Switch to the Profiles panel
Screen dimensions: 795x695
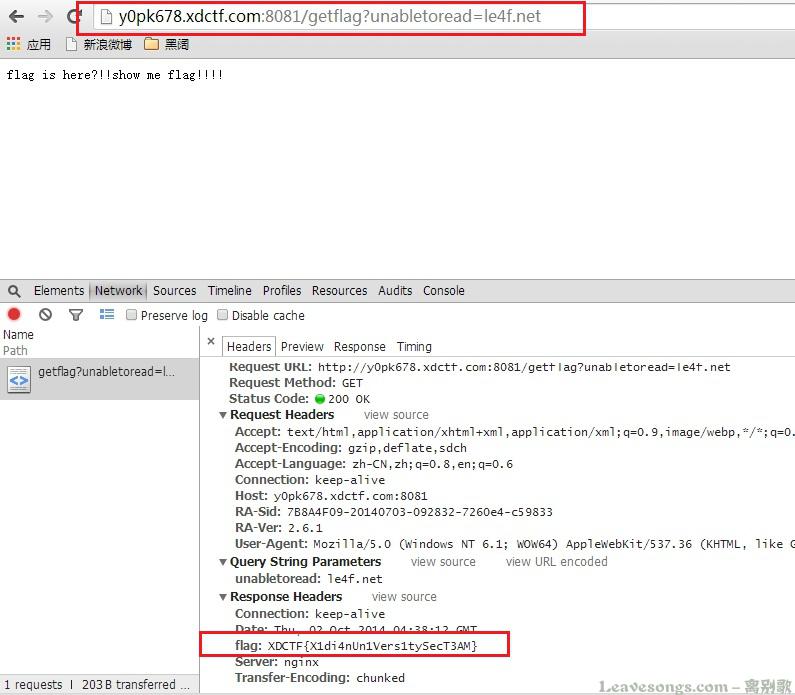pyautogui.click(x=282, y=290)
